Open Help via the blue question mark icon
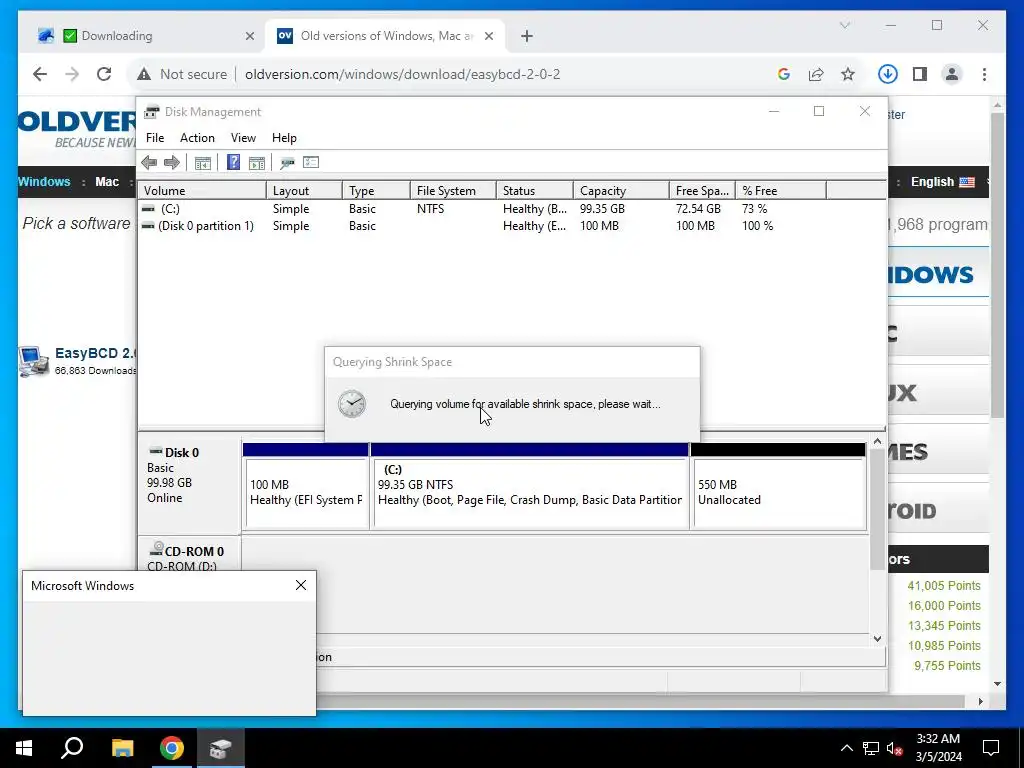This screenshot has width=1024, height=768. 233,163
